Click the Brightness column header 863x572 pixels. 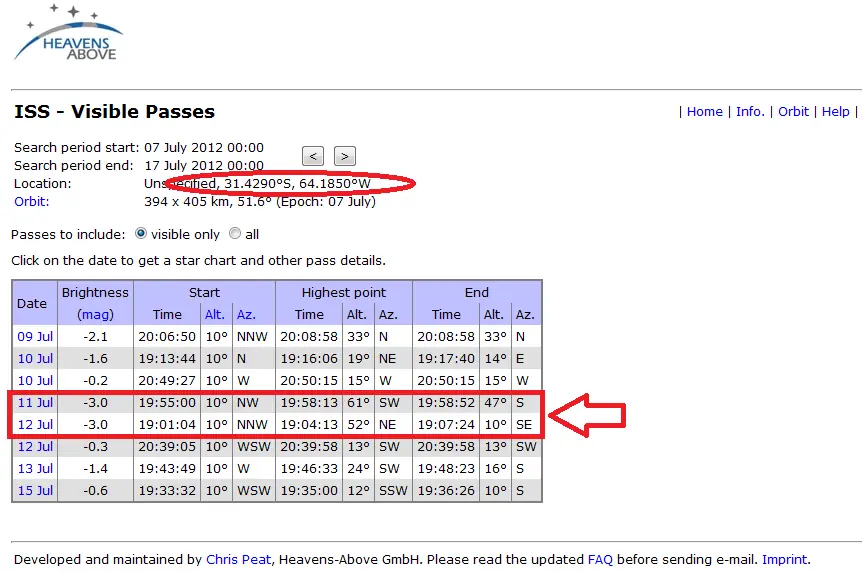[x=95, y=292]
